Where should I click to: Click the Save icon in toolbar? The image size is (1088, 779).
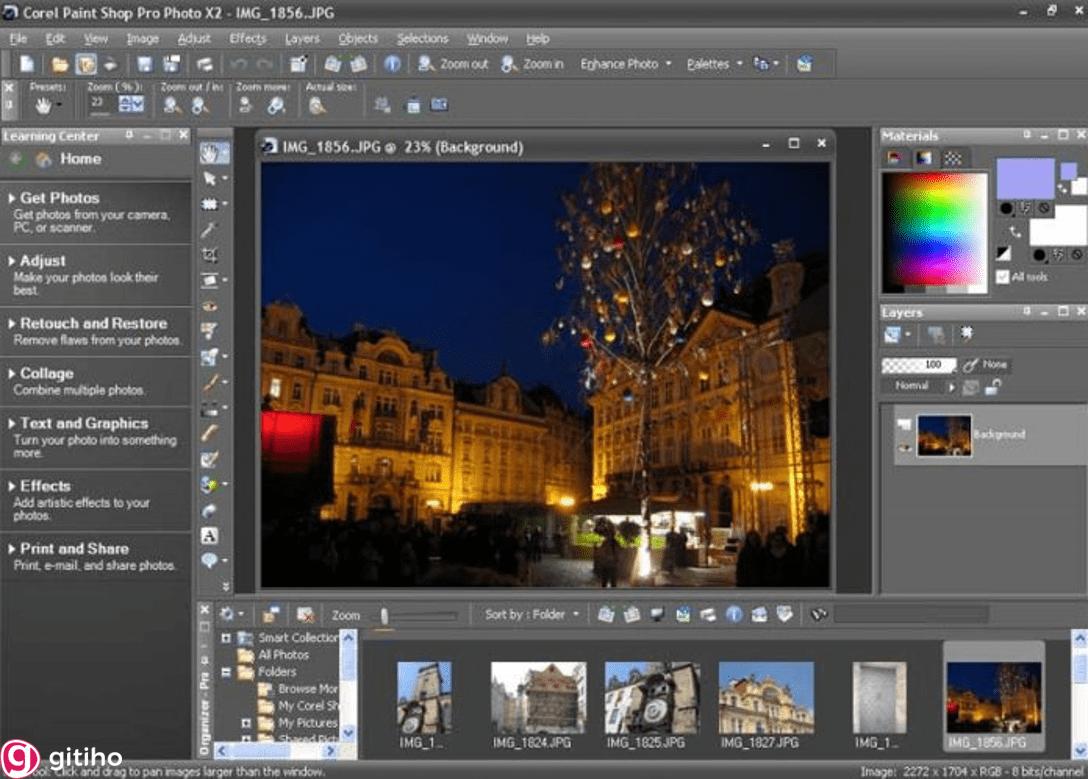145,64
